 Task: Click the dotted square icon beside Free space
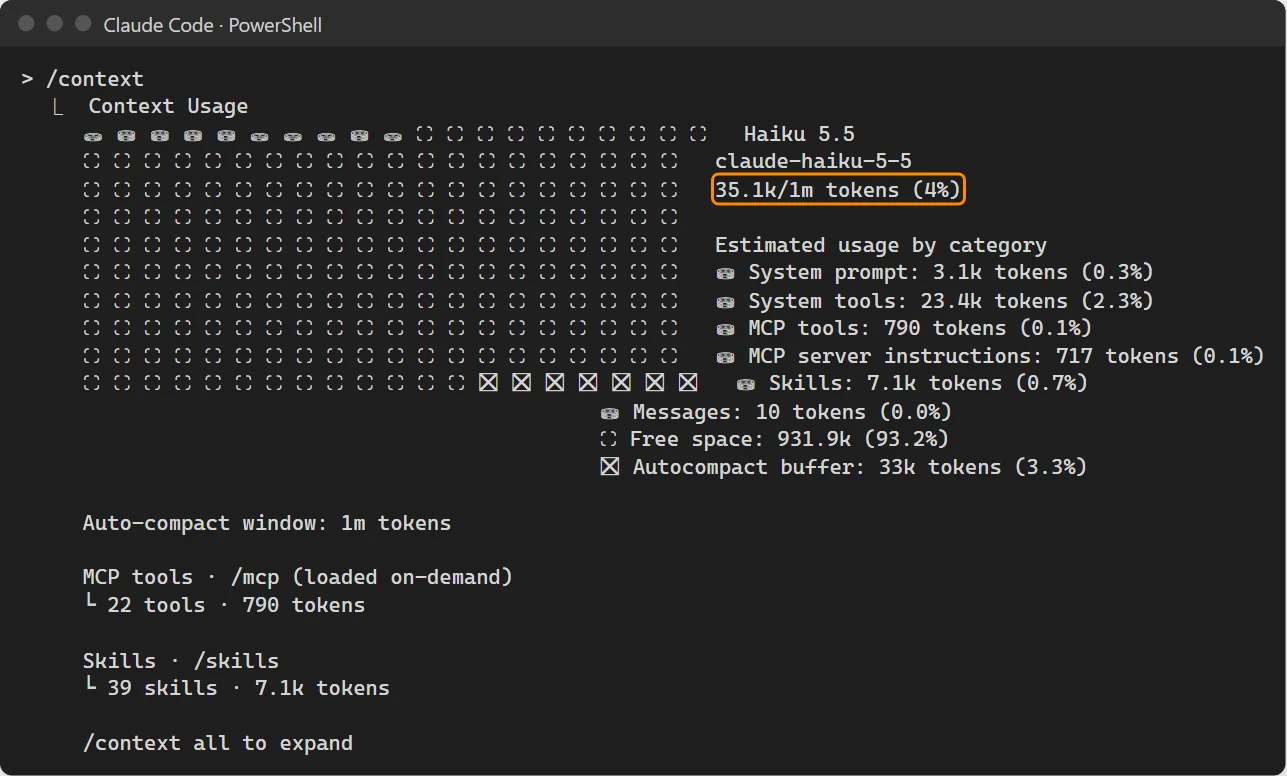[x=609, y=439]
